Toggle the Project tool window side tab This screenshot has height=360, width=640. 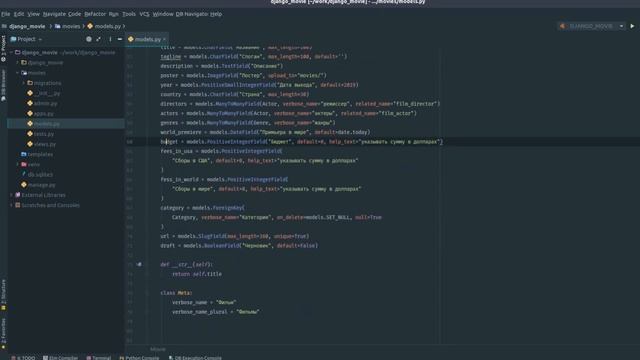click(x=3, y=48)
